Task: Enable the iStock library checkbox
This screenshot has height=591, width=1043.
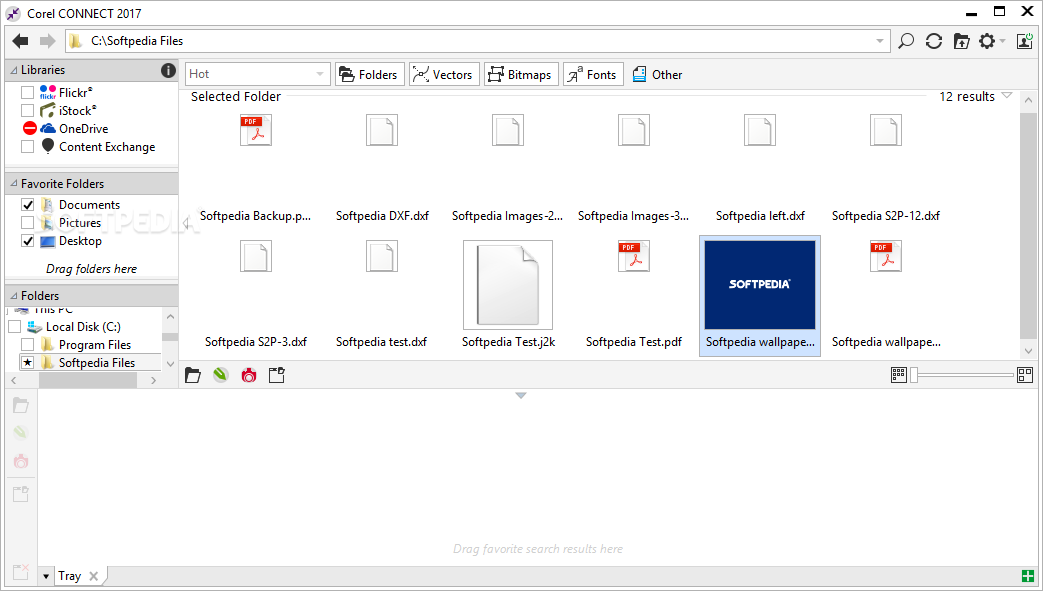Action: coord(27,110)
